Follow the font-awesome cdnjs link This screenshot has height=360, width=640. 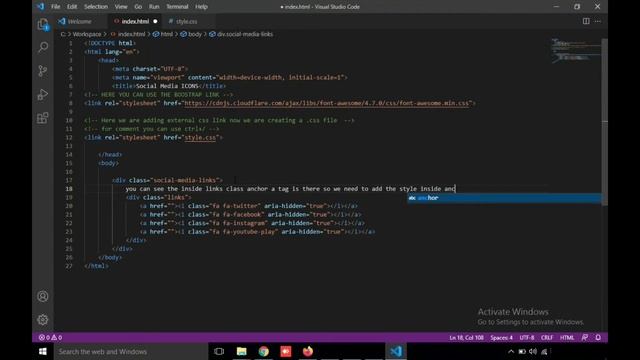coord(327,103)
